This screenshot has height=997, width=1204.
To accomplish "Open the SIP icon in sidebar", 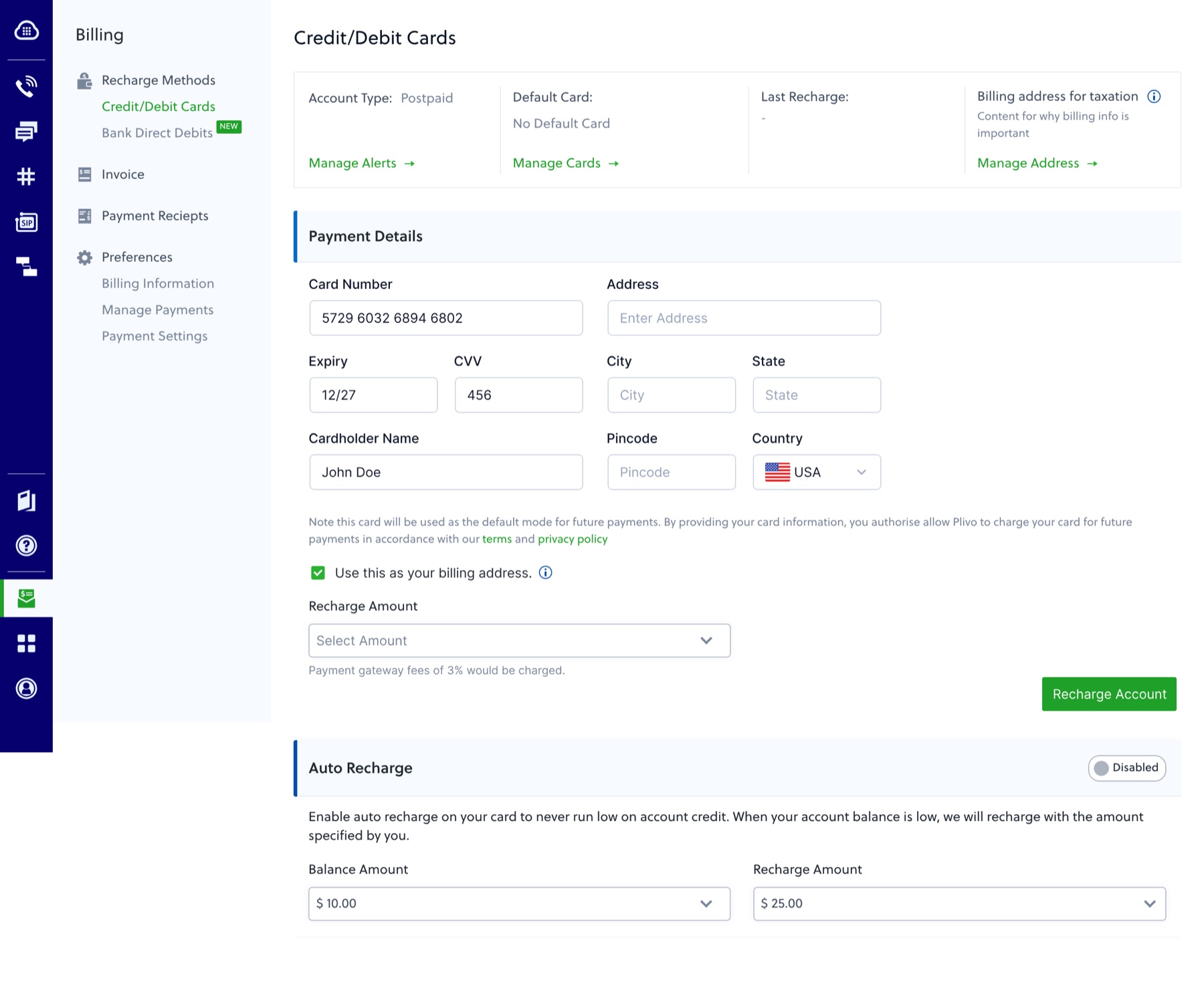I will tap(26, 222).
